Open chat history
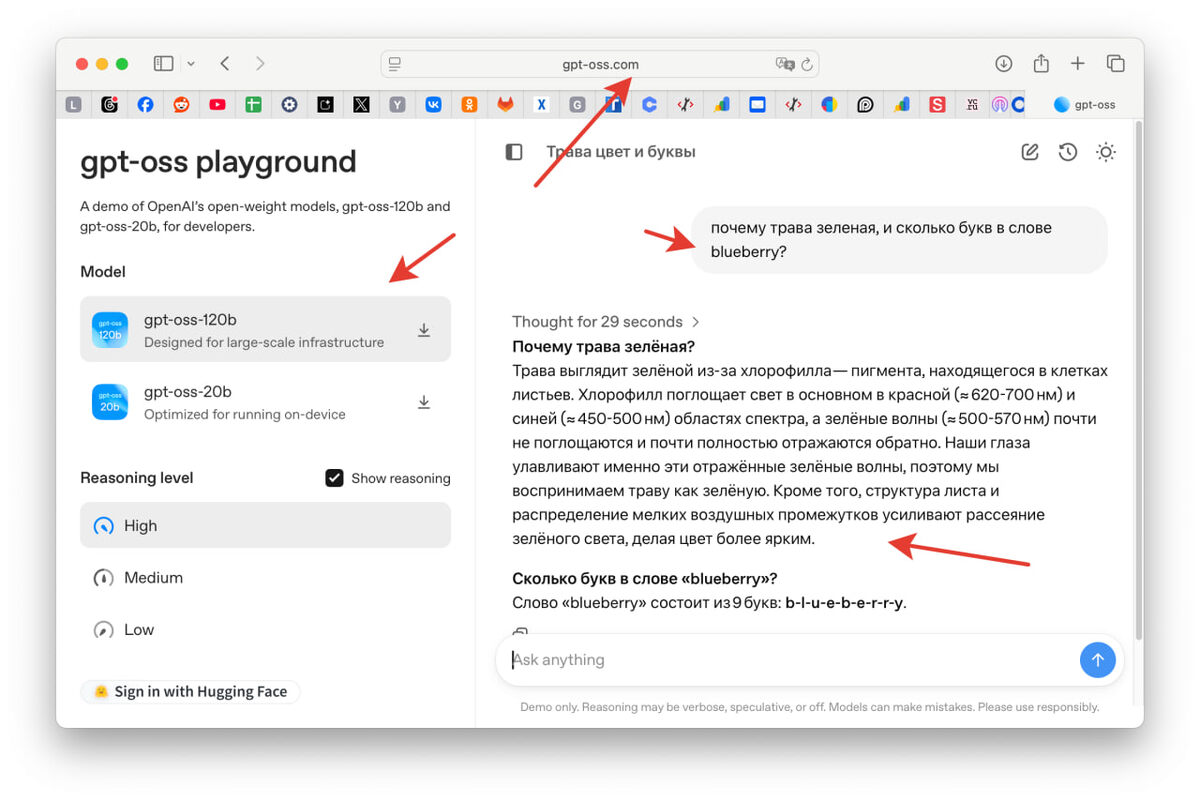 (x=1068, y=152)
